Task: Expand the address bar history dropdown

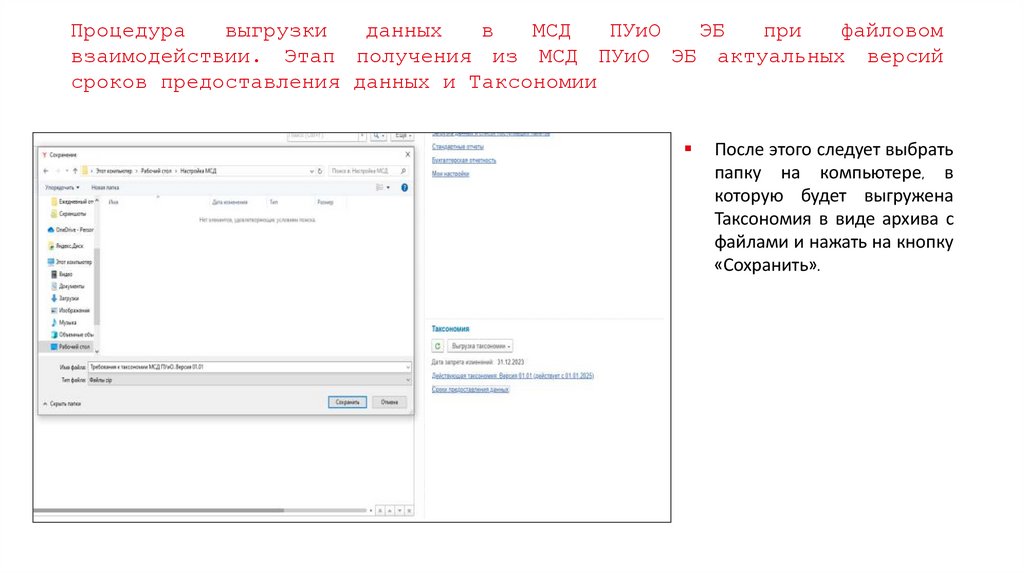Action: [x=312, y=171]
